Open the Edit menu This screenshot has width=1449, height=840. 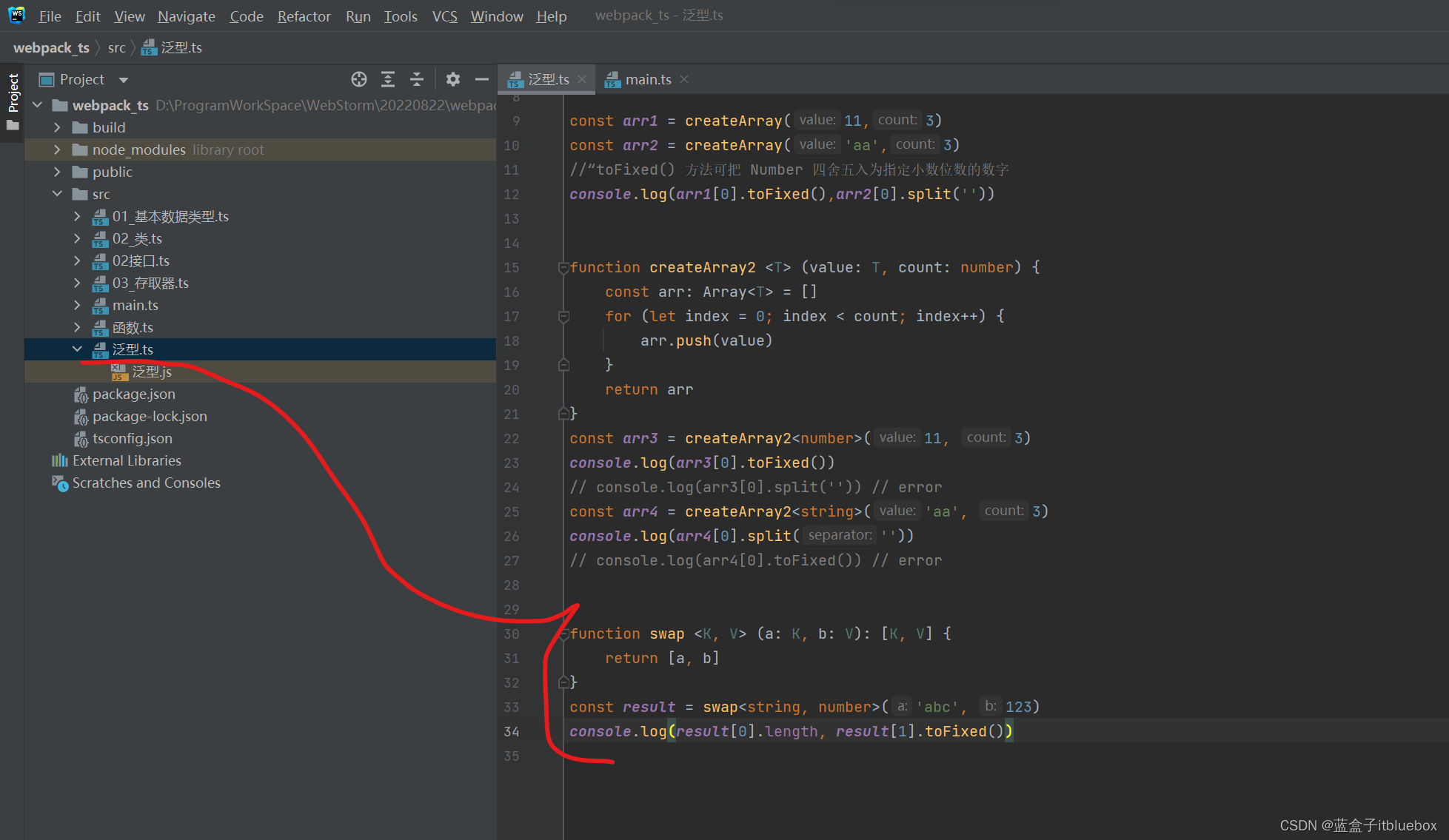point(87,16)
